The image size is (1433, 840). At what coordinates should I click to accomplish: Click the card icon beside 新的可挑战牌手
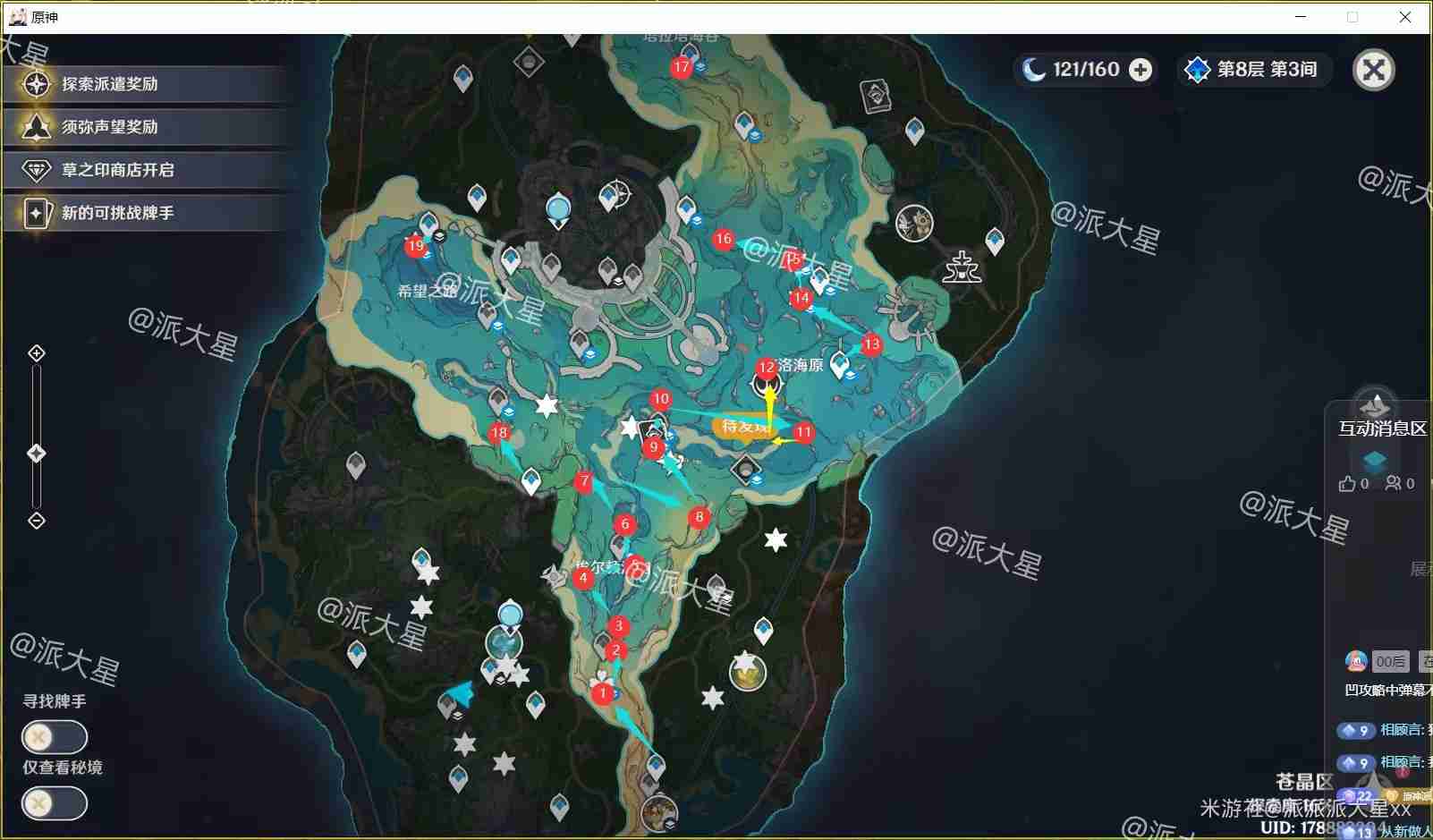(37, 213)
